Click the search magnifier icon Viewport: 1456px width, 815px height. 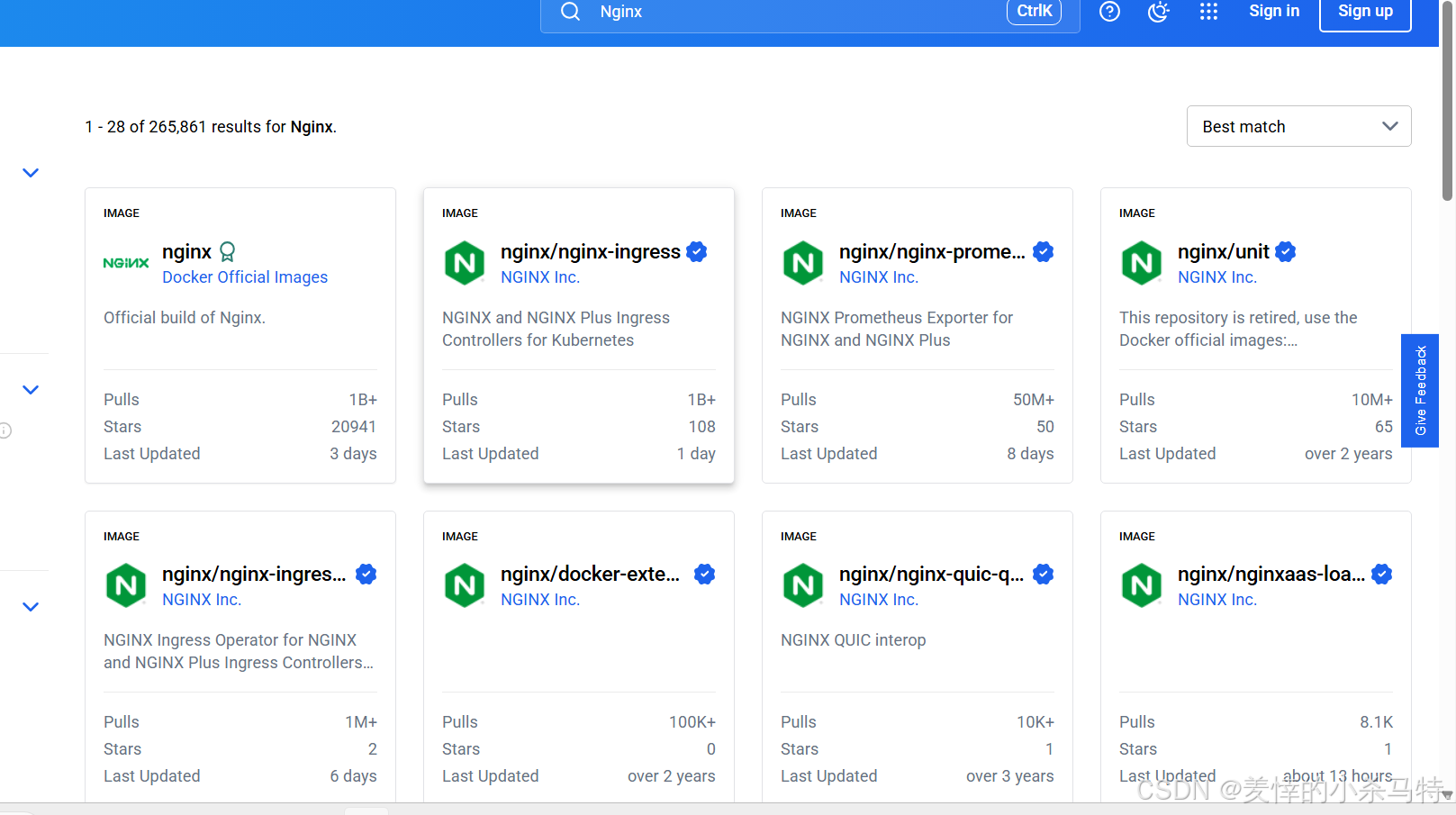[x=570, y=11]
